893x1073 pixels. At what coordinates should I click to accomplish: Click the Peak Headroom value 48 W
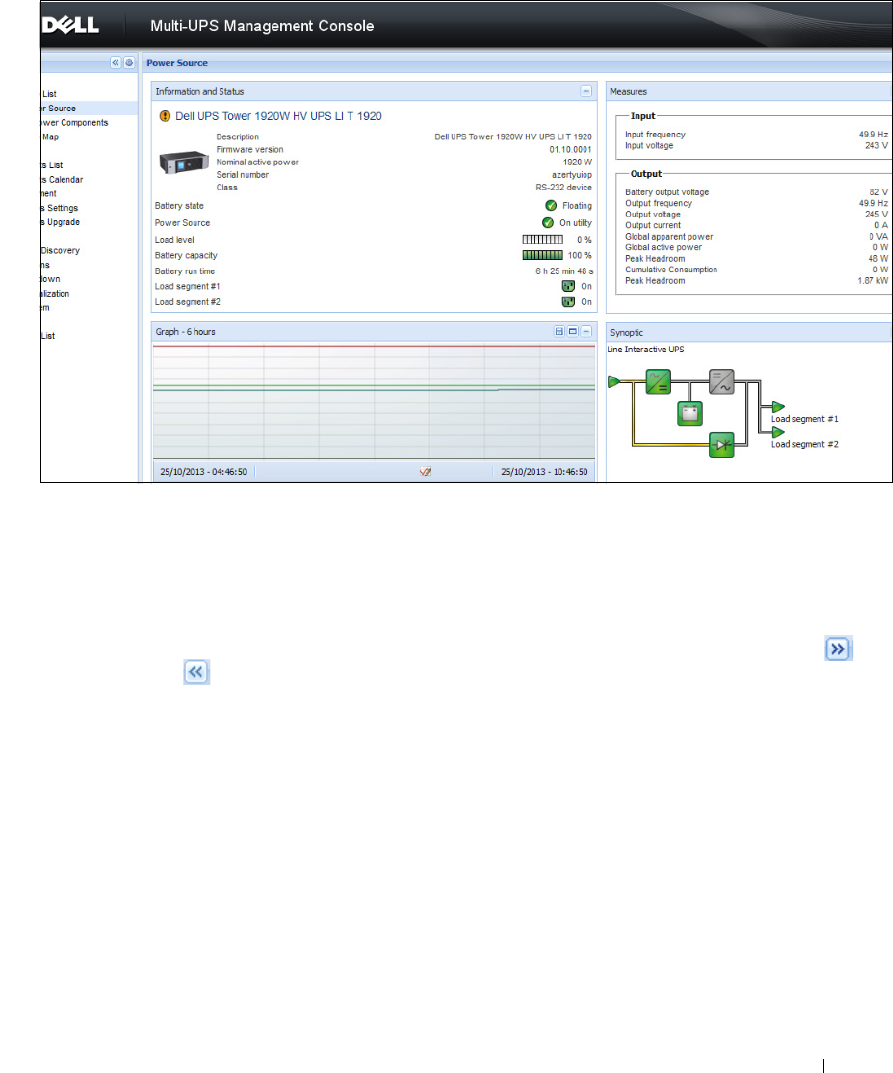click(878, 259)
